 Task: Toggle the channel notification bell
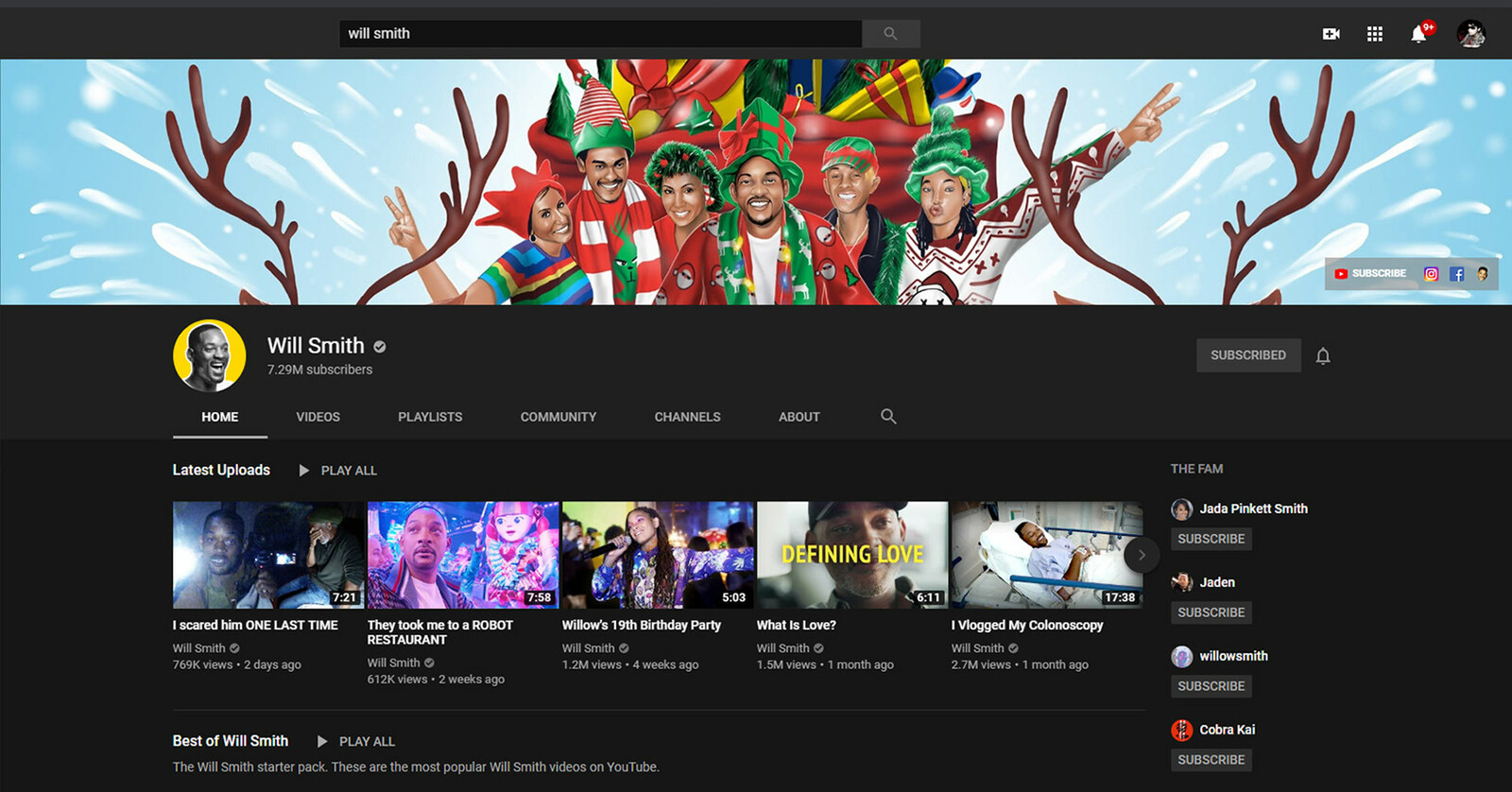[1323, 355]
